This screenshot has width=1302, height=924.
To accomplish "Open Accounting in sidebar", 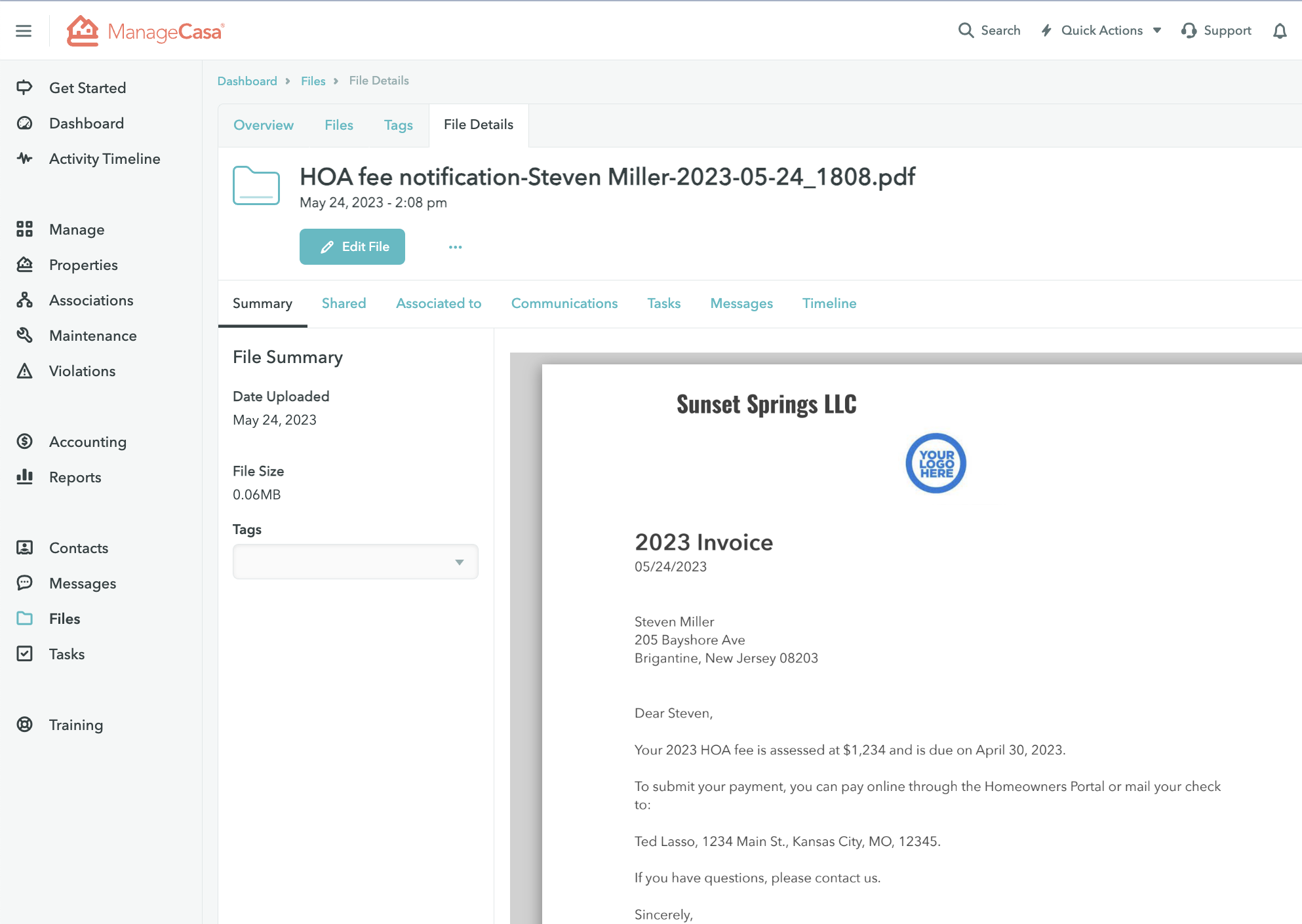I will tap(88, 442).
